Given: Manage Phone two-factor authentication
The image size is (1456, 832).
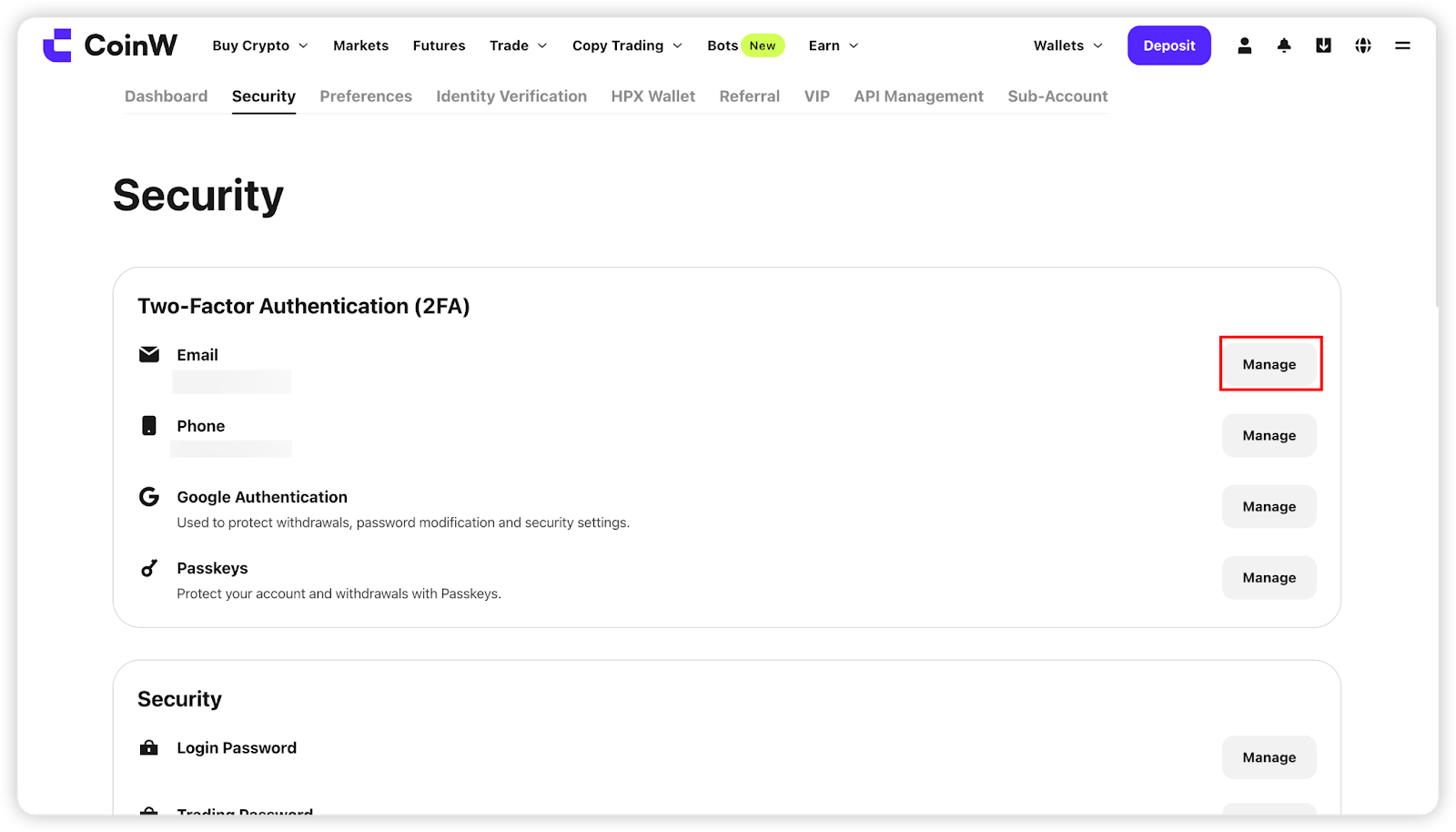Looking at the screenshot, I should click(x=1269, y=435).
